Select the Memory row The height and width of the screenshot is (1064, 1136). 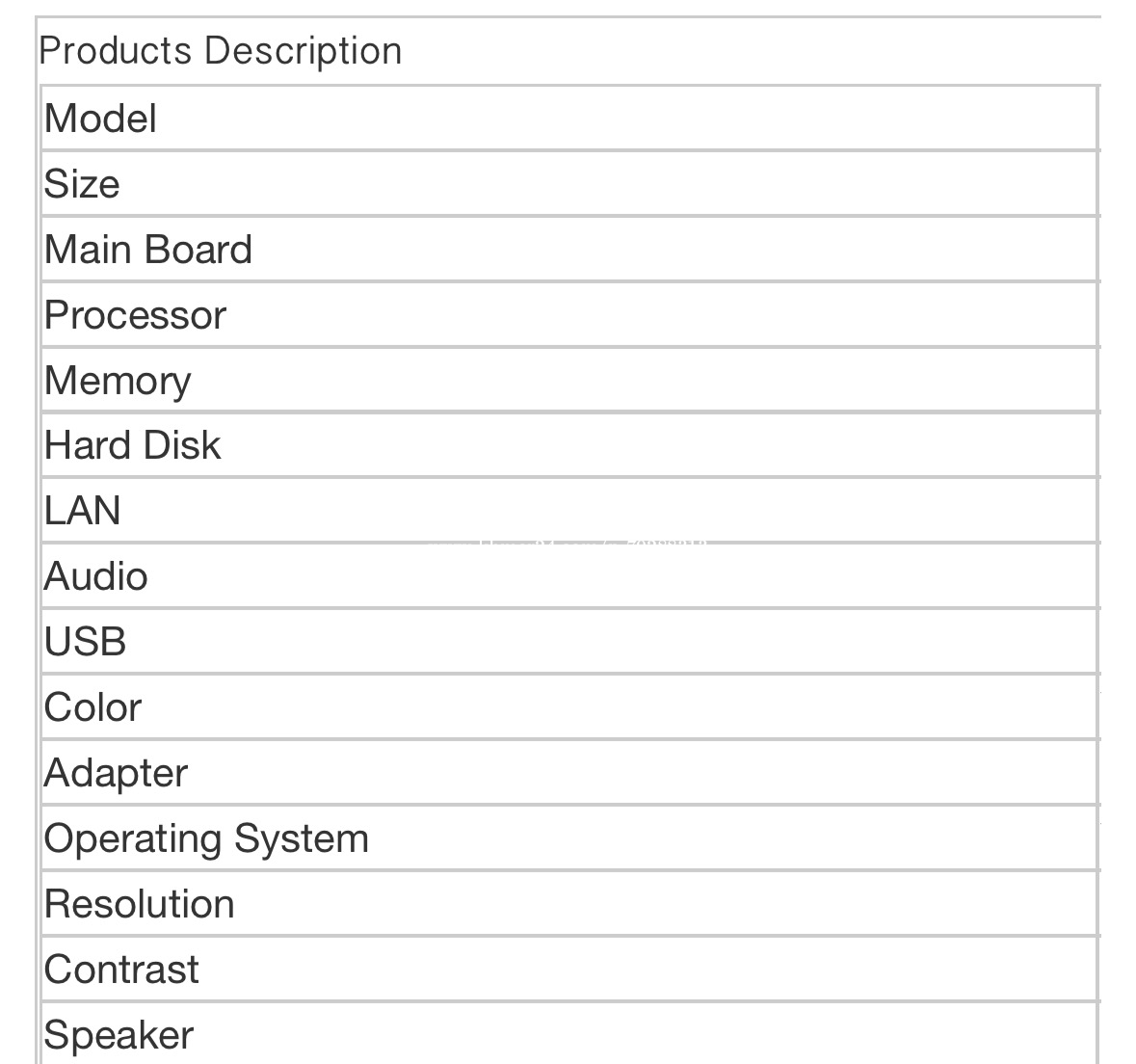coord(568,380)
